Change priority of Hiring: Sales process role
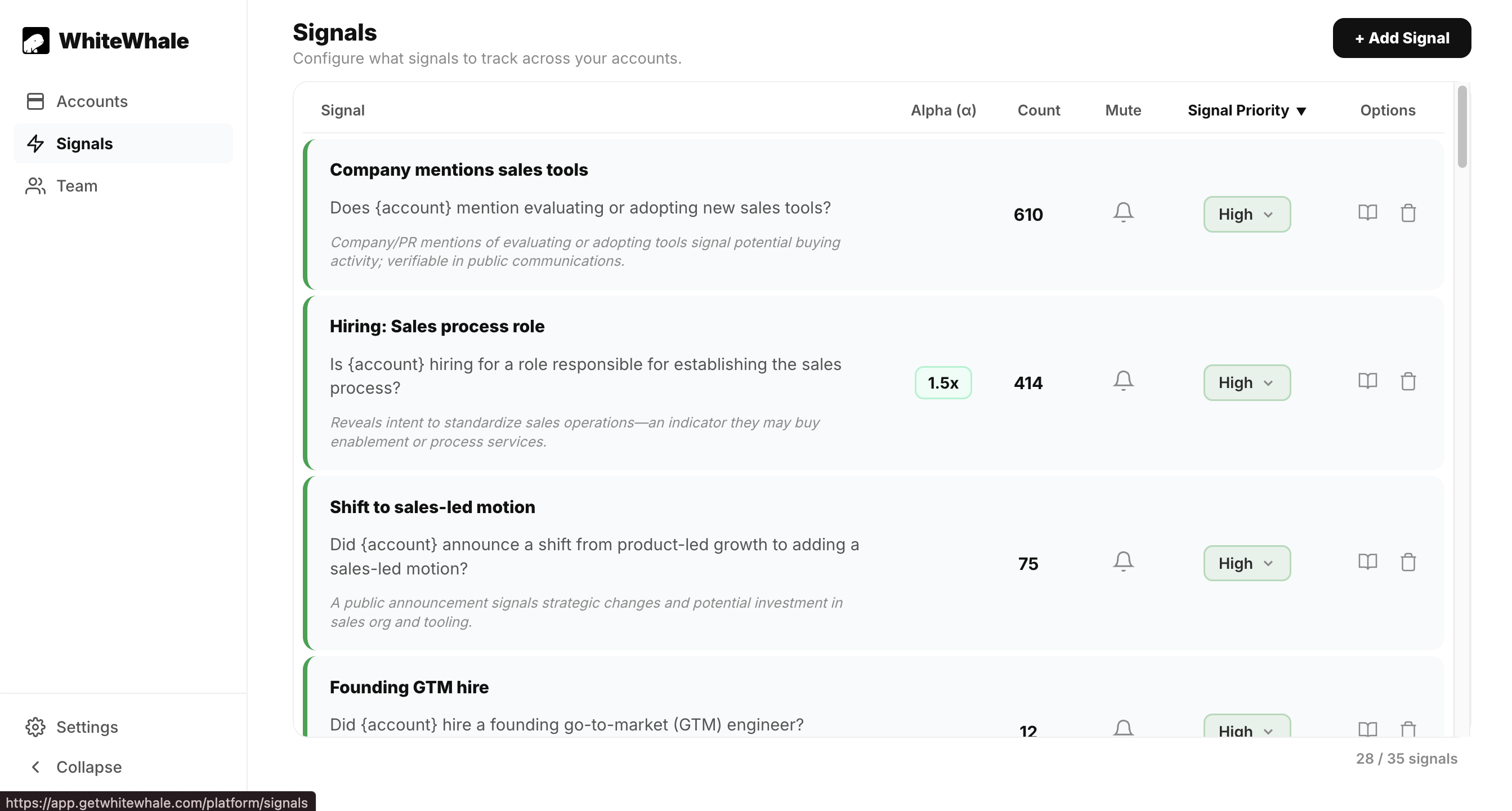 point(1247,383)
